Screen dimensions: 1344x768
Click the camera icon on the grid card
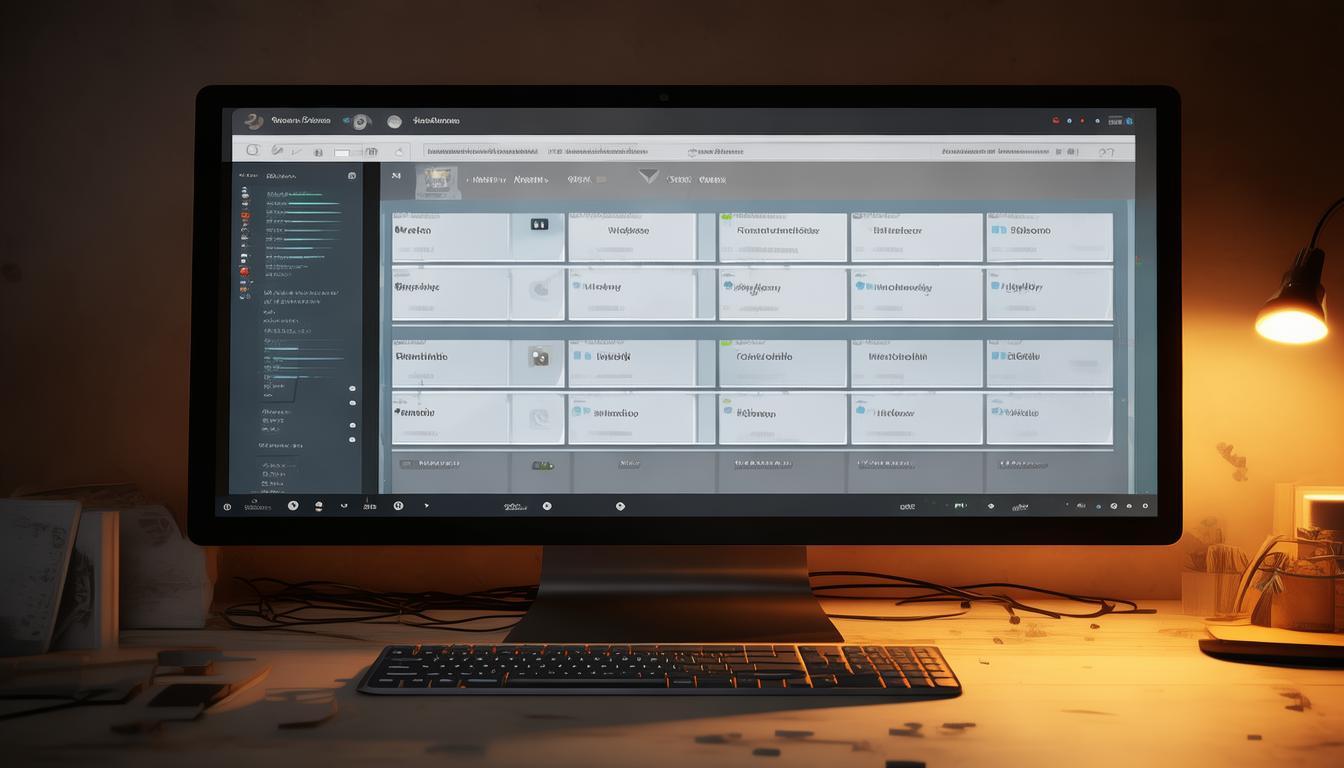[539, 356]
